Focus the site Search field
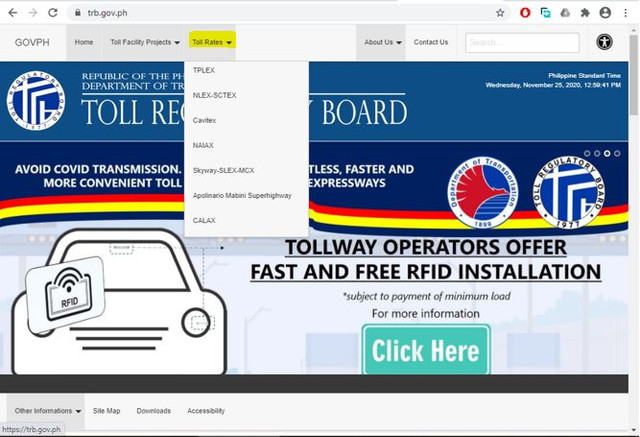The height and width of the screenshot is (437, 640). tap(522, 42)
